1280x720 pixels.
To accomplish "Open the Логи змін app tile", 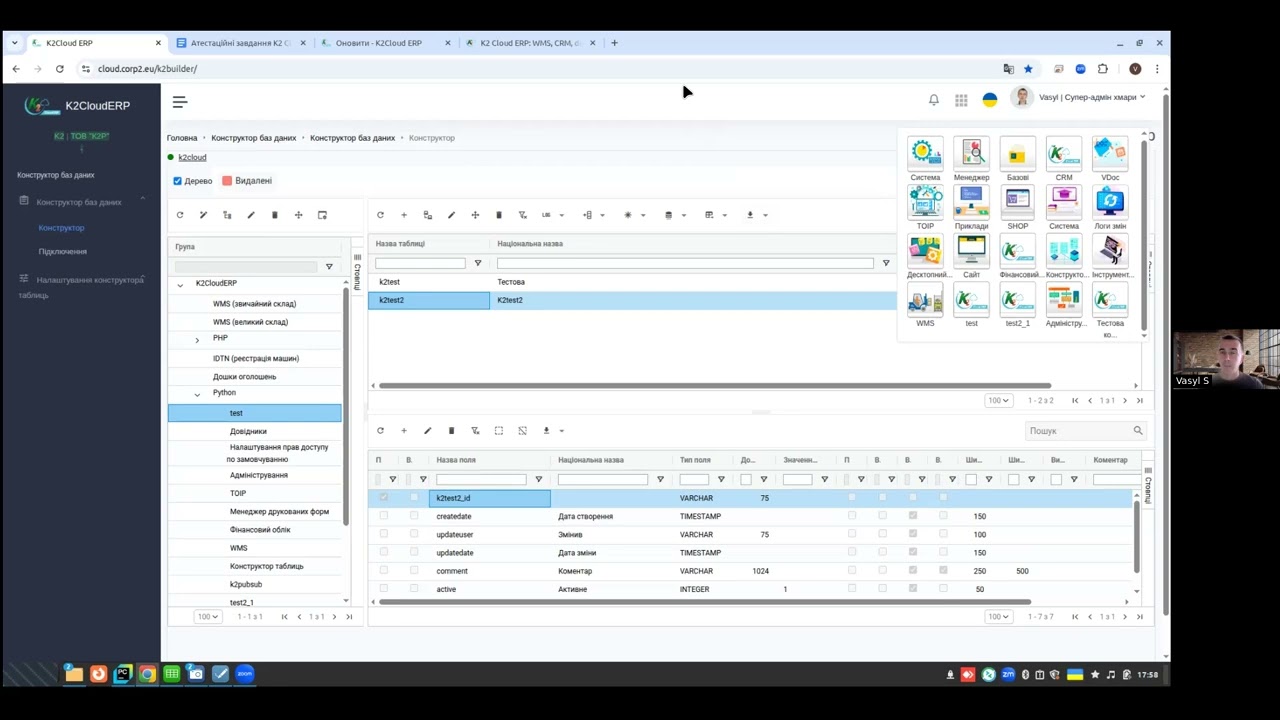I will pyautogui.click(x=1110, y=208).
